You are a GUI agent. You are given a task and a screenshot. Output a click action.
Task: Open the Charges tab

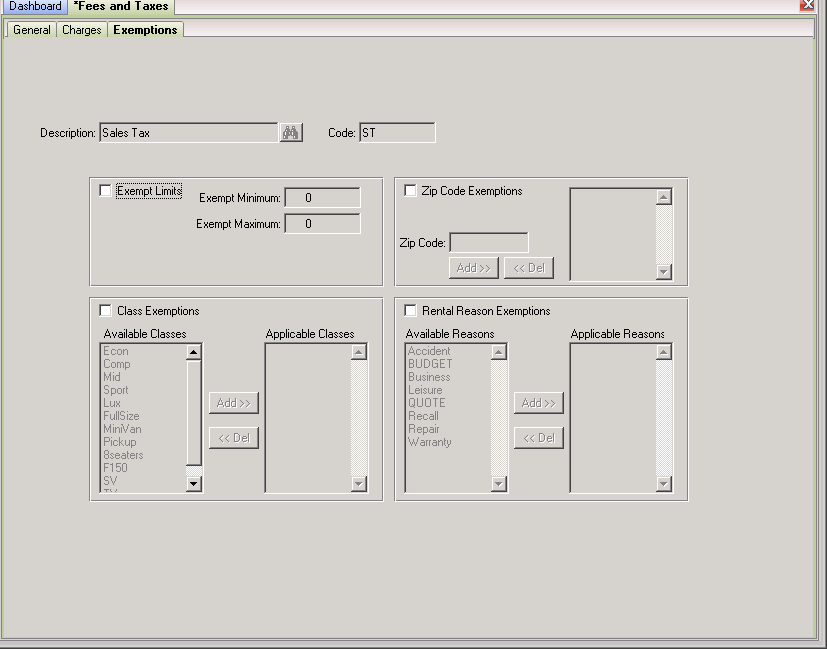[x=82, y=30]
